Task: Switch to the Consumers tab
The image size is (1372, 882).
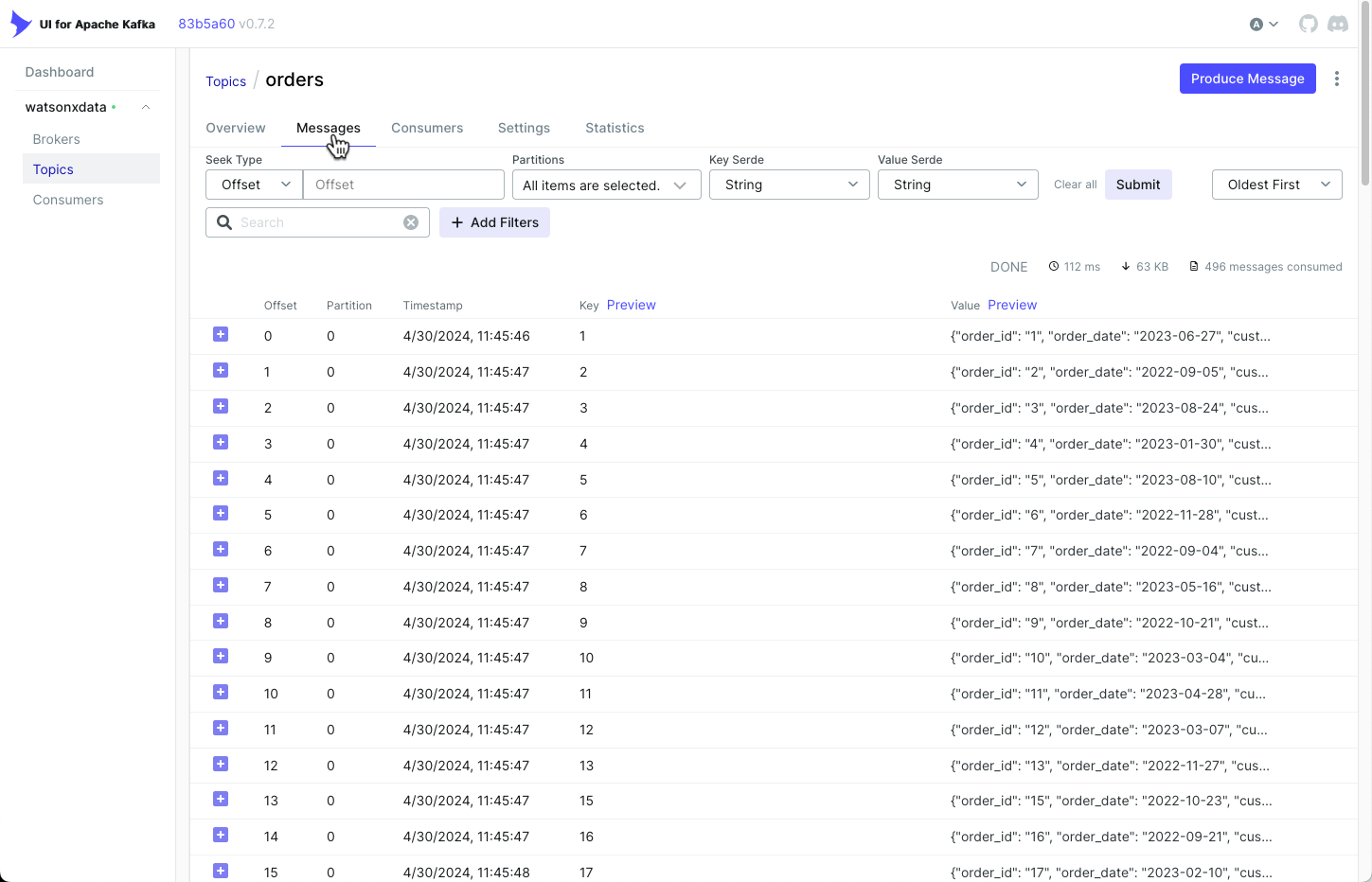Action: (427, 128)
